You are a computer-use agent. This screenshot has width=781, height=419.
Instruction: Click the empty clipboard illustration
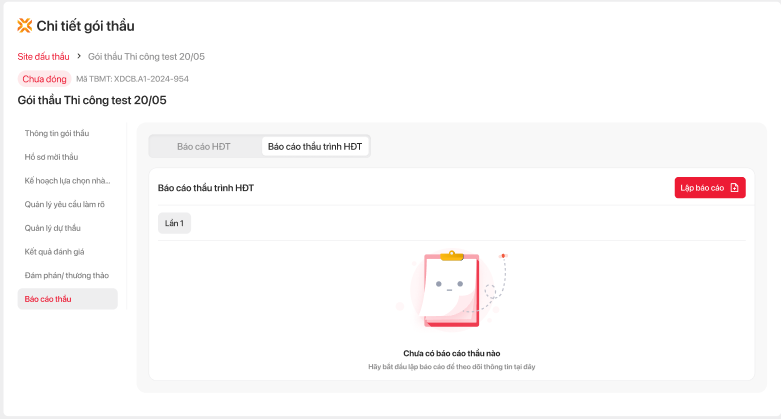[x=449, y=291]
